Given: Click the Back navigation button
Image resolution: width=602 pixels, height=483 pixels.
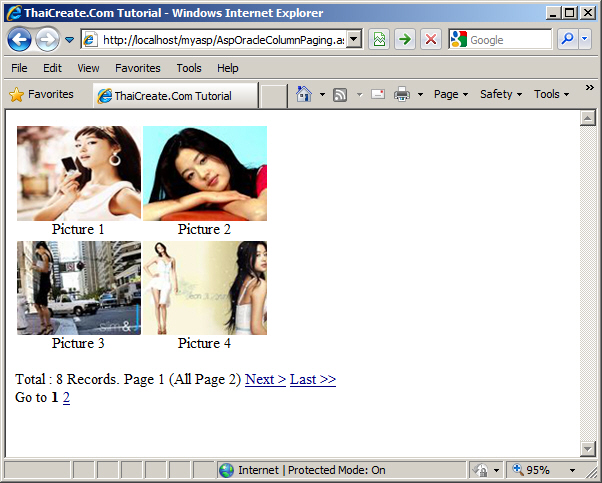Looking at the screenshot, I should [19, 40].
